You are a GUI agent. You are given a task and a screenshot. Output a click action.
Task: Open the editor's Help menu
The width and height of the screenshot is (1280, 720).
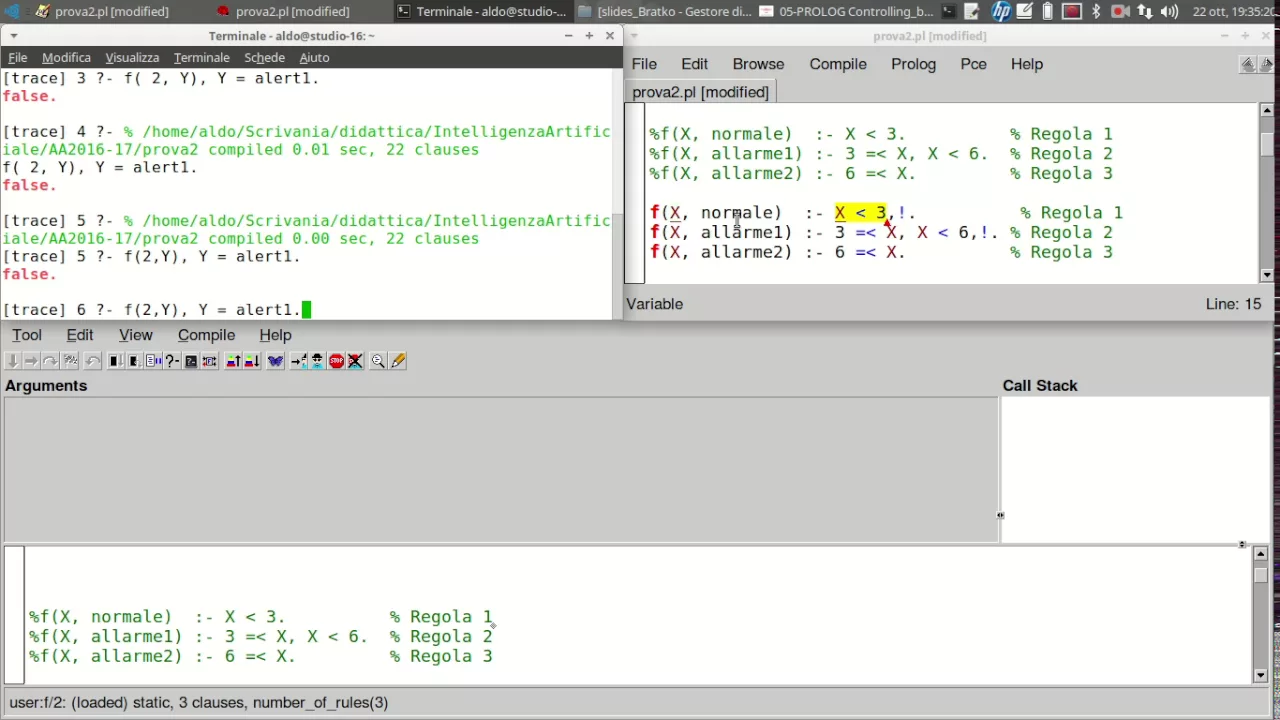click(1027, 64)
